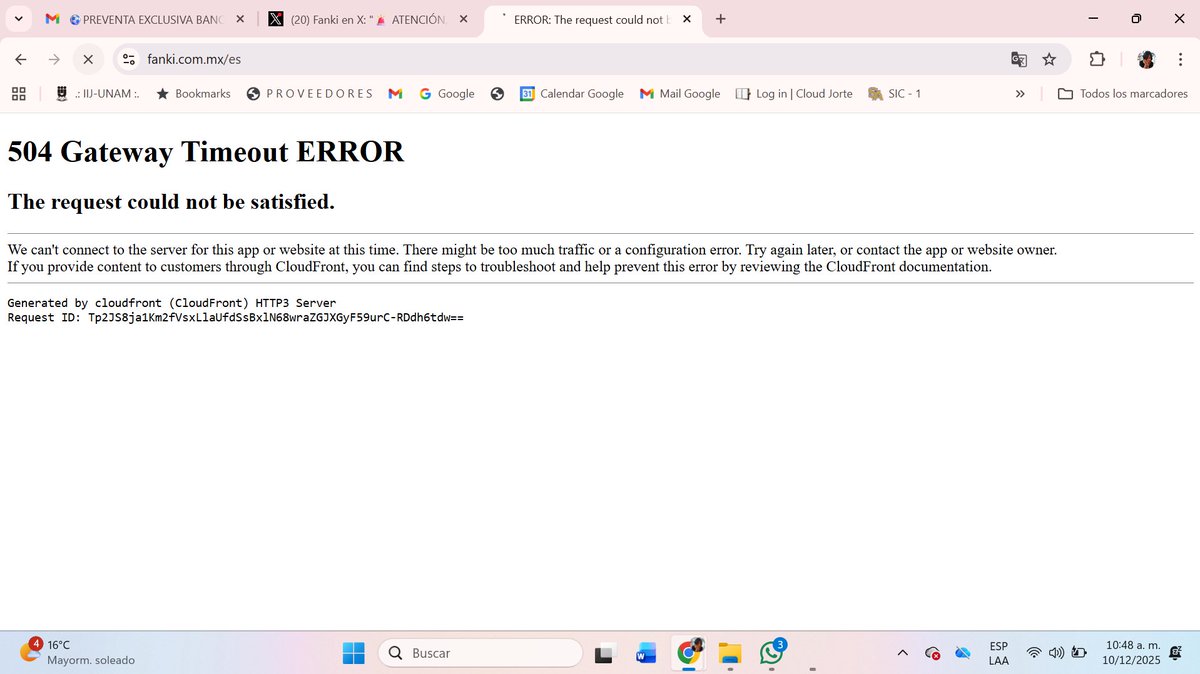Screen dimensions: 1200x674
Task: Translate this page icon
Action: pyautogui.click(x=1019, y=60)
